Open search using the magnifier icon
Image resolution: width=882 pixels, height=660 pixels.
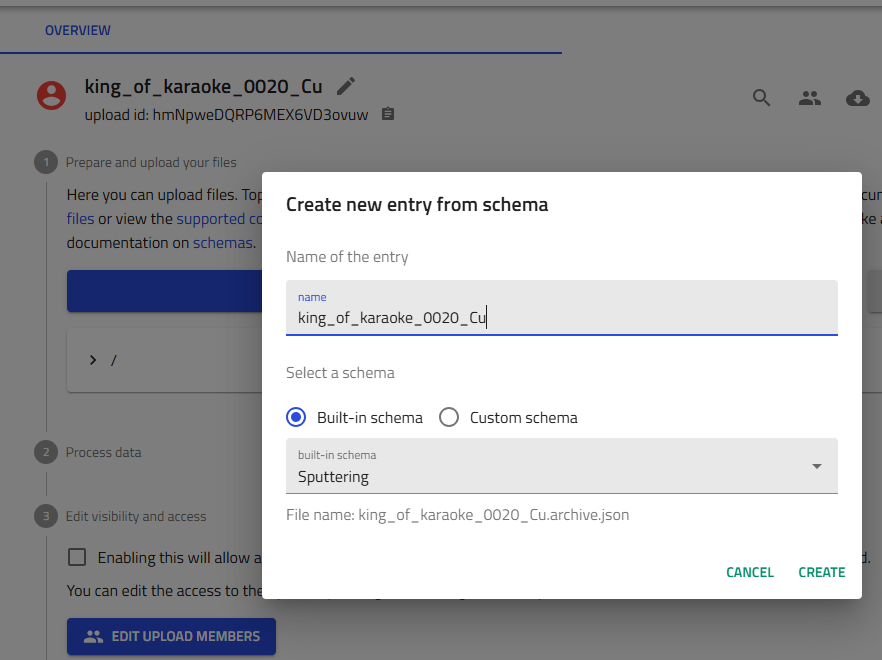click(761, 98)
